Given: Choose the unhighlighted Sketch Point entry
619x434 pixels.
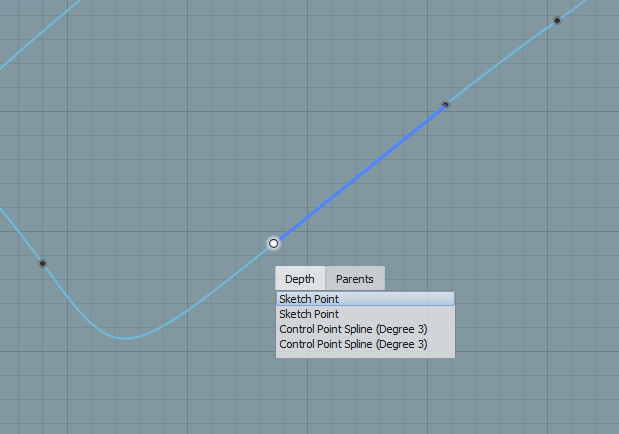Looking at the screenshot, I should coord(366,314).
